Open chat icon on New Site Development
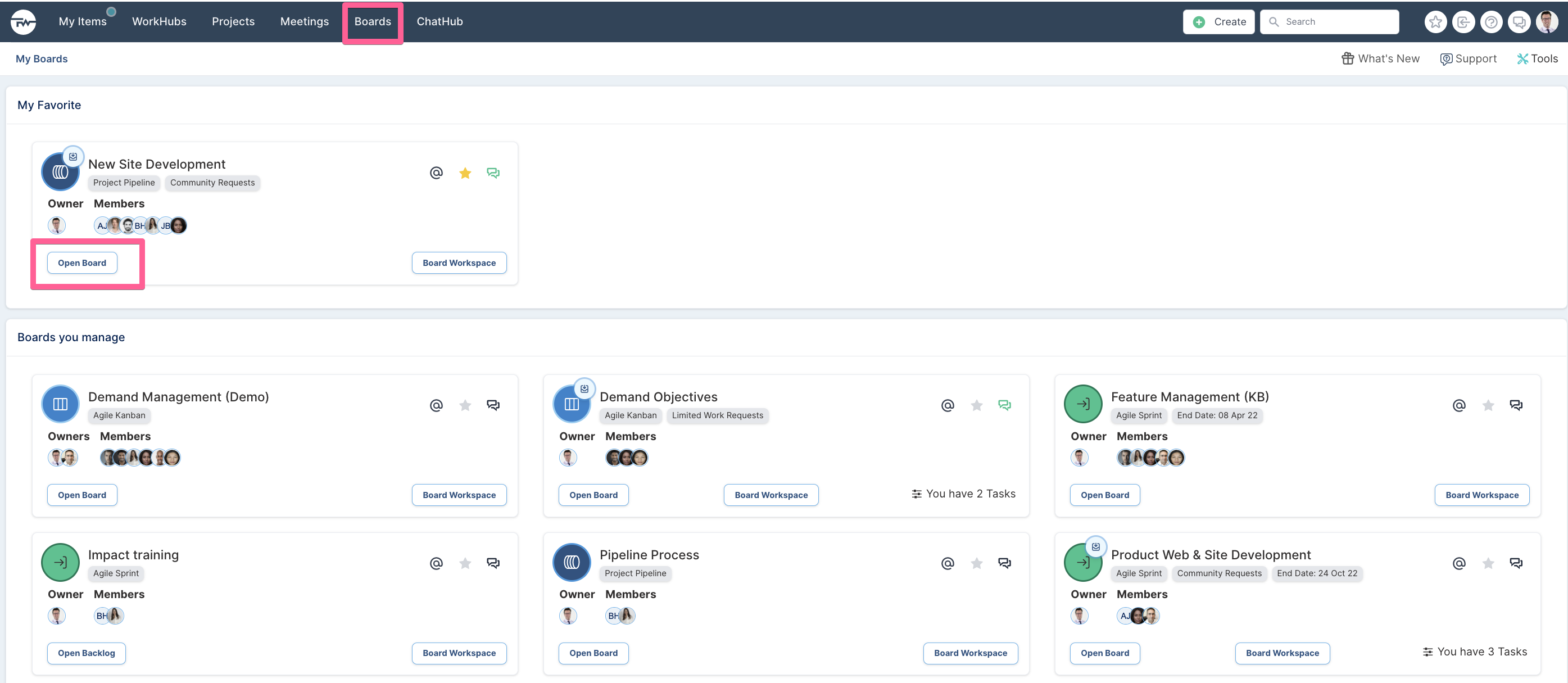 tap(493, 173)
